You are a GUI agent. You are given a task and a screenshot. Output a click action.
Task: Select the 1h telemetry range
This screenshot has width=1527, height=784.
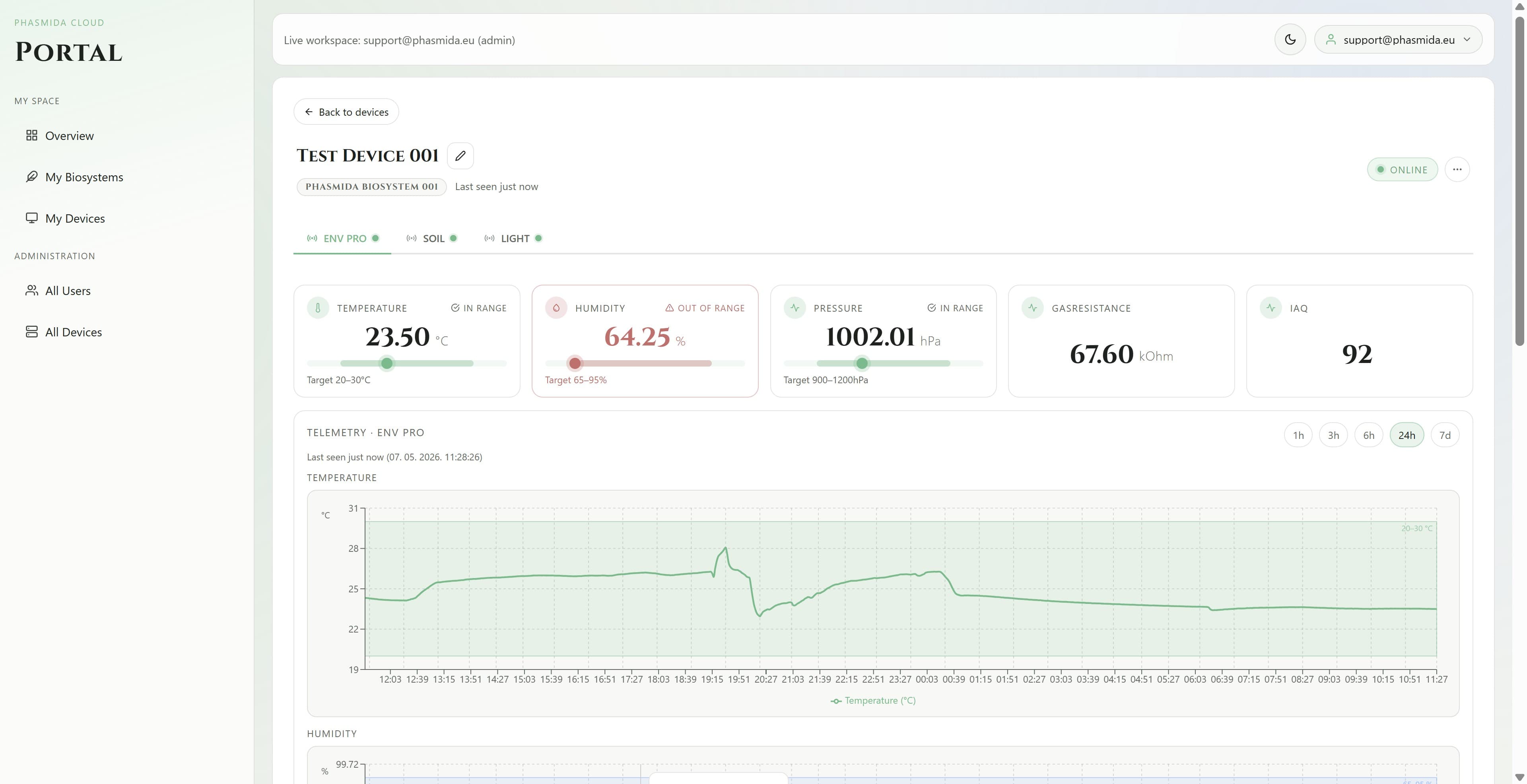point(1298,436)
